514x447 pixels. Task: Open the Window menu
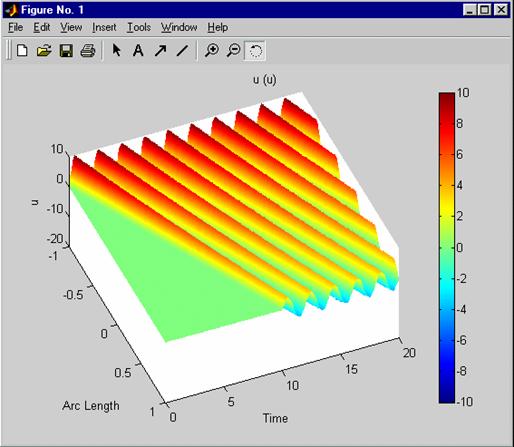point(179,27)
